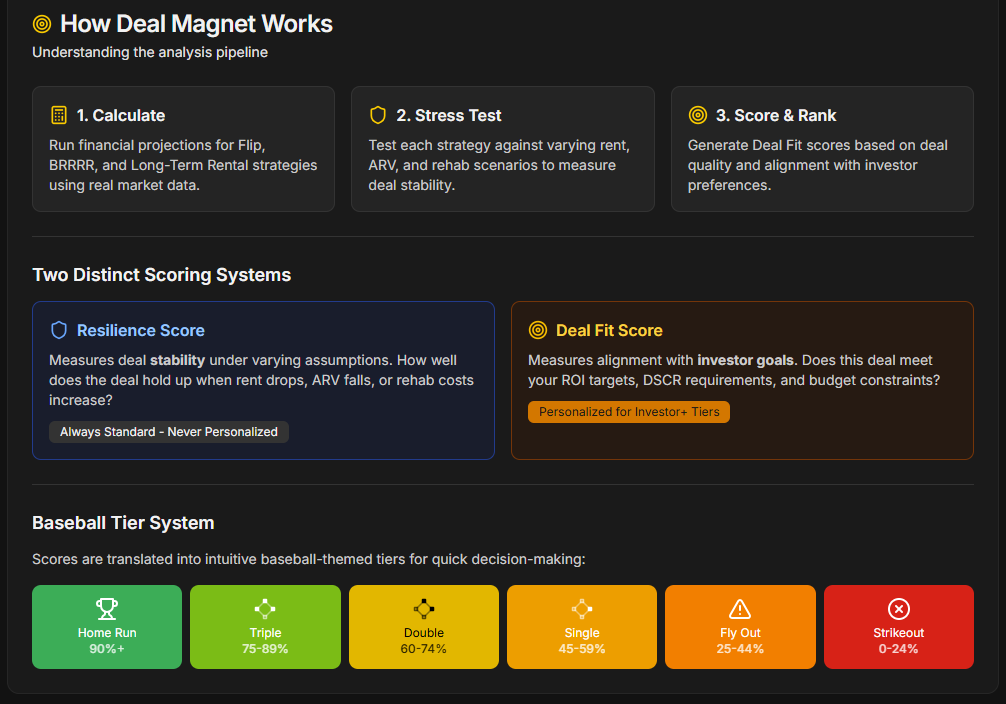Click the '75-89%' score range

(265, 649)
